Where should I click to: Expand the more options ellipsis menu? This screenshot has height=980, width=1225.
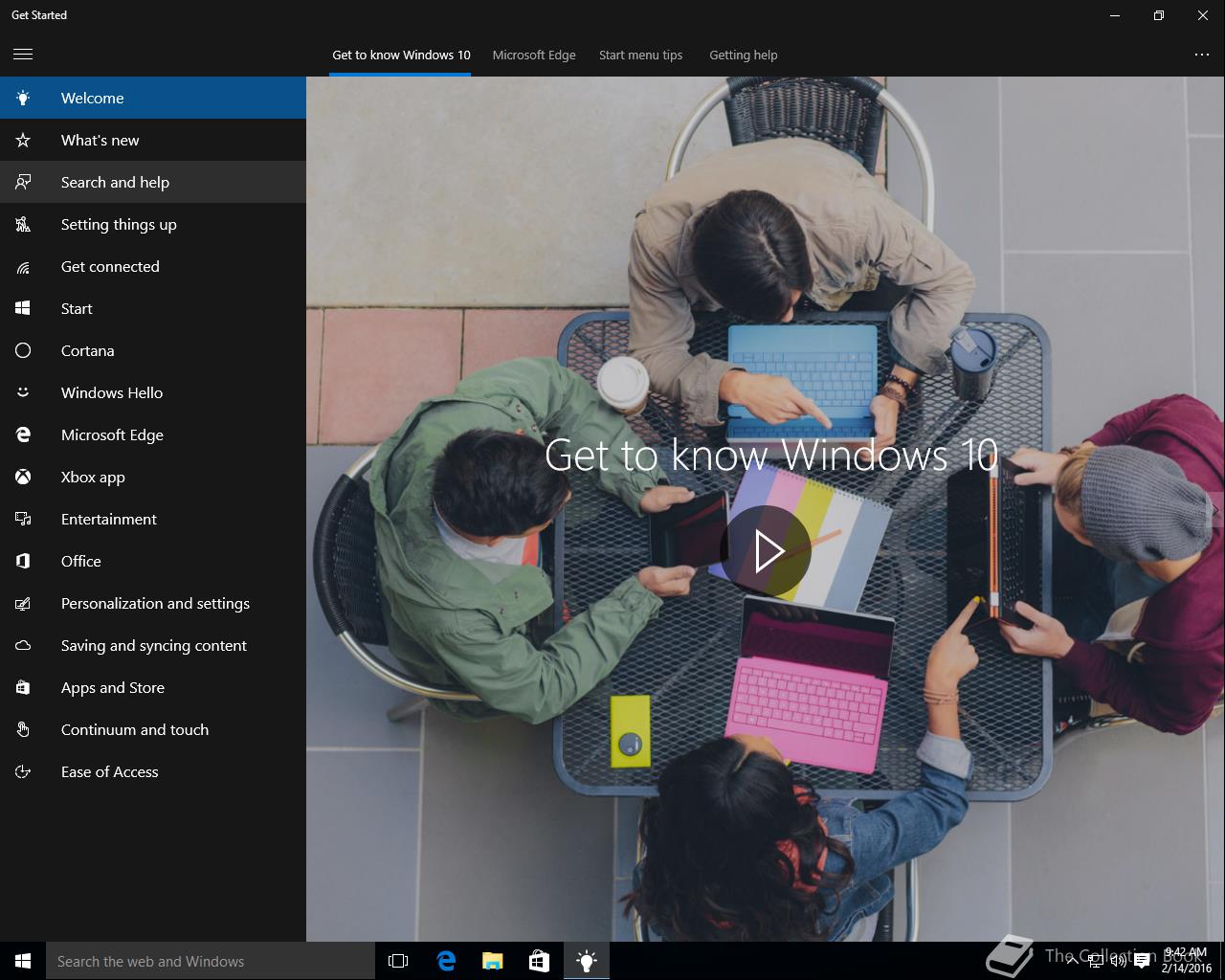(x=1202, y=55)
